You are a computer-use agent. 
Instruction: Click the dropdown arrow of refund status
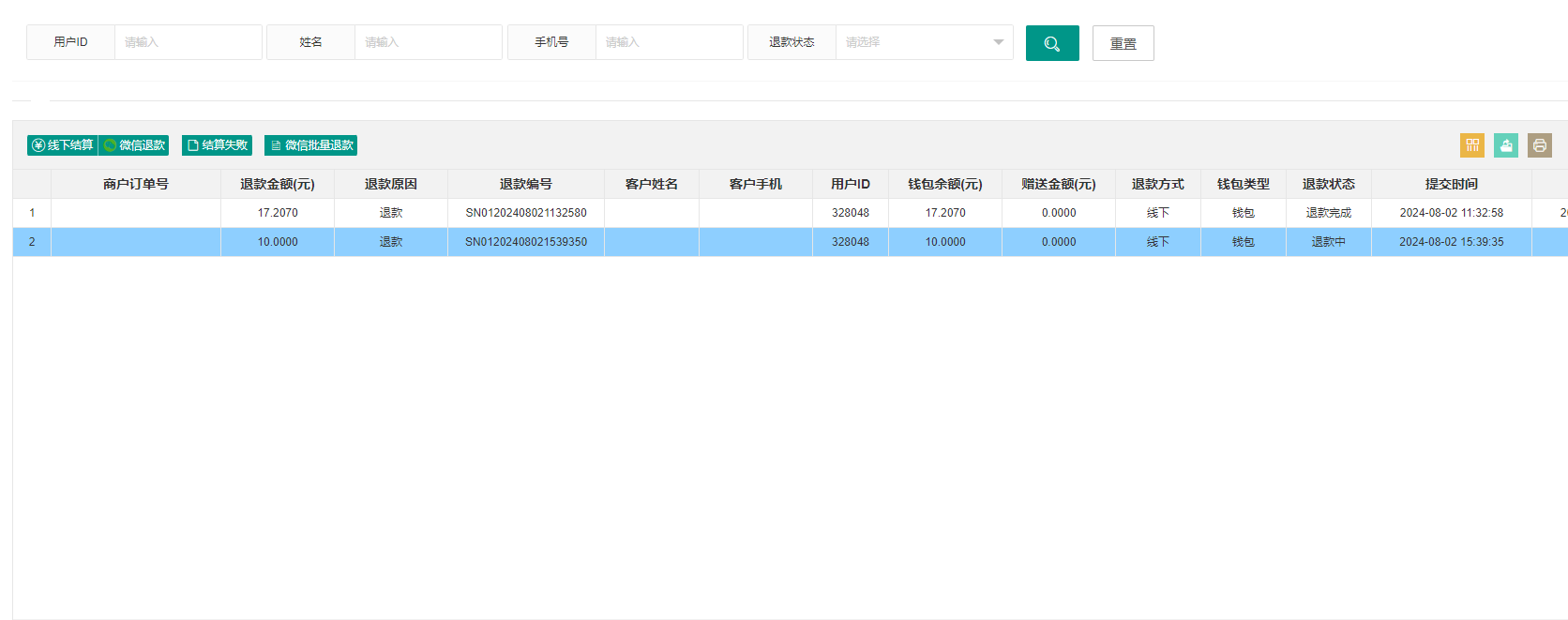point(998,42)
